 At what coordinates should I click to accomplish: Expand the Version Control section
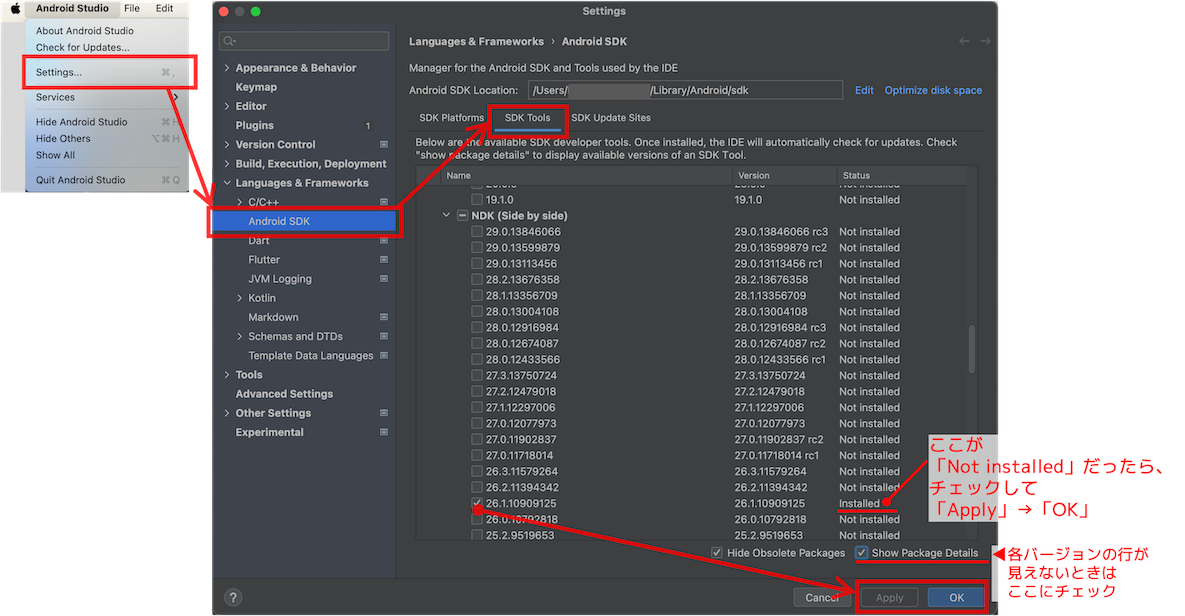227,144
